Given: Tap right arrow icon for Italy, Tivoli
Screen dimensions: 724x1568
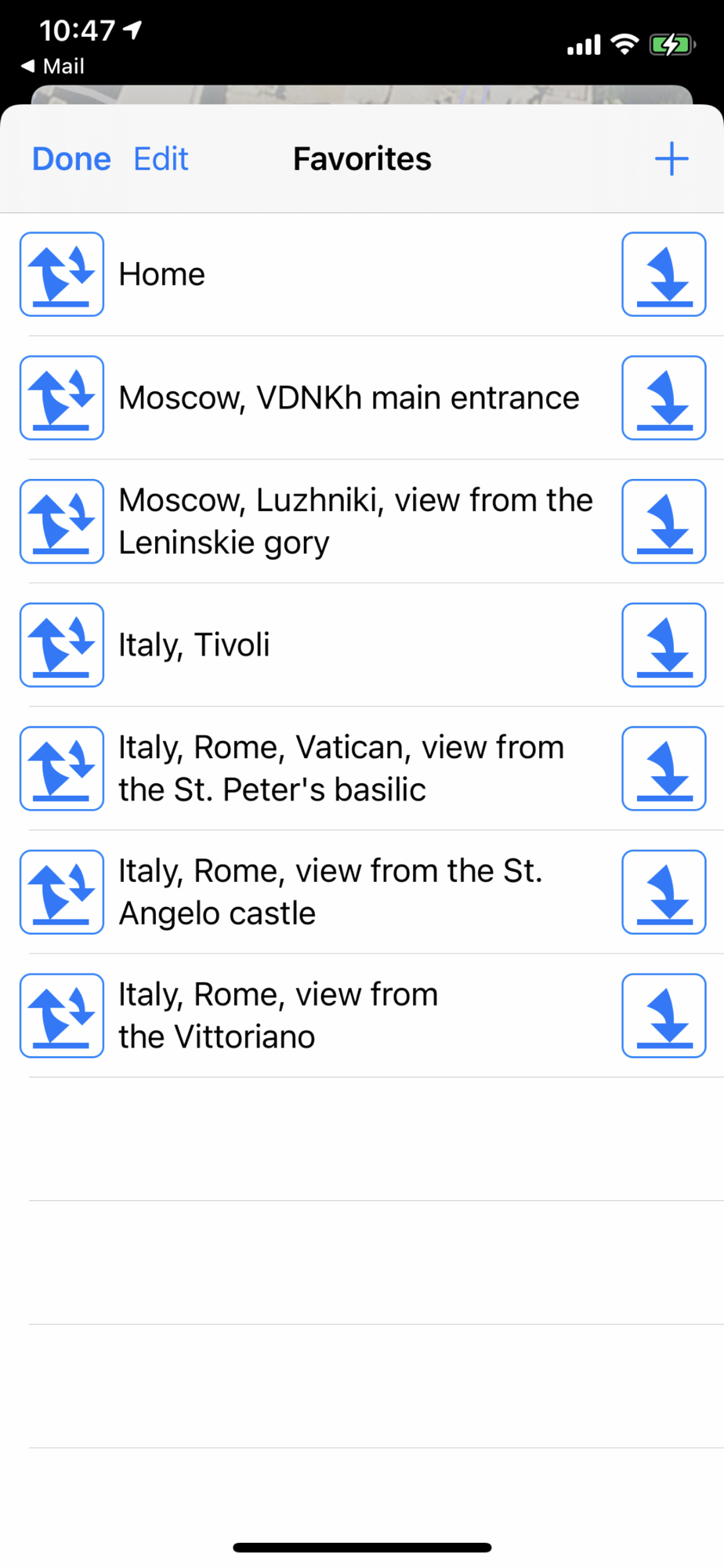Looking at the screenshot, I should click(664, 644).
